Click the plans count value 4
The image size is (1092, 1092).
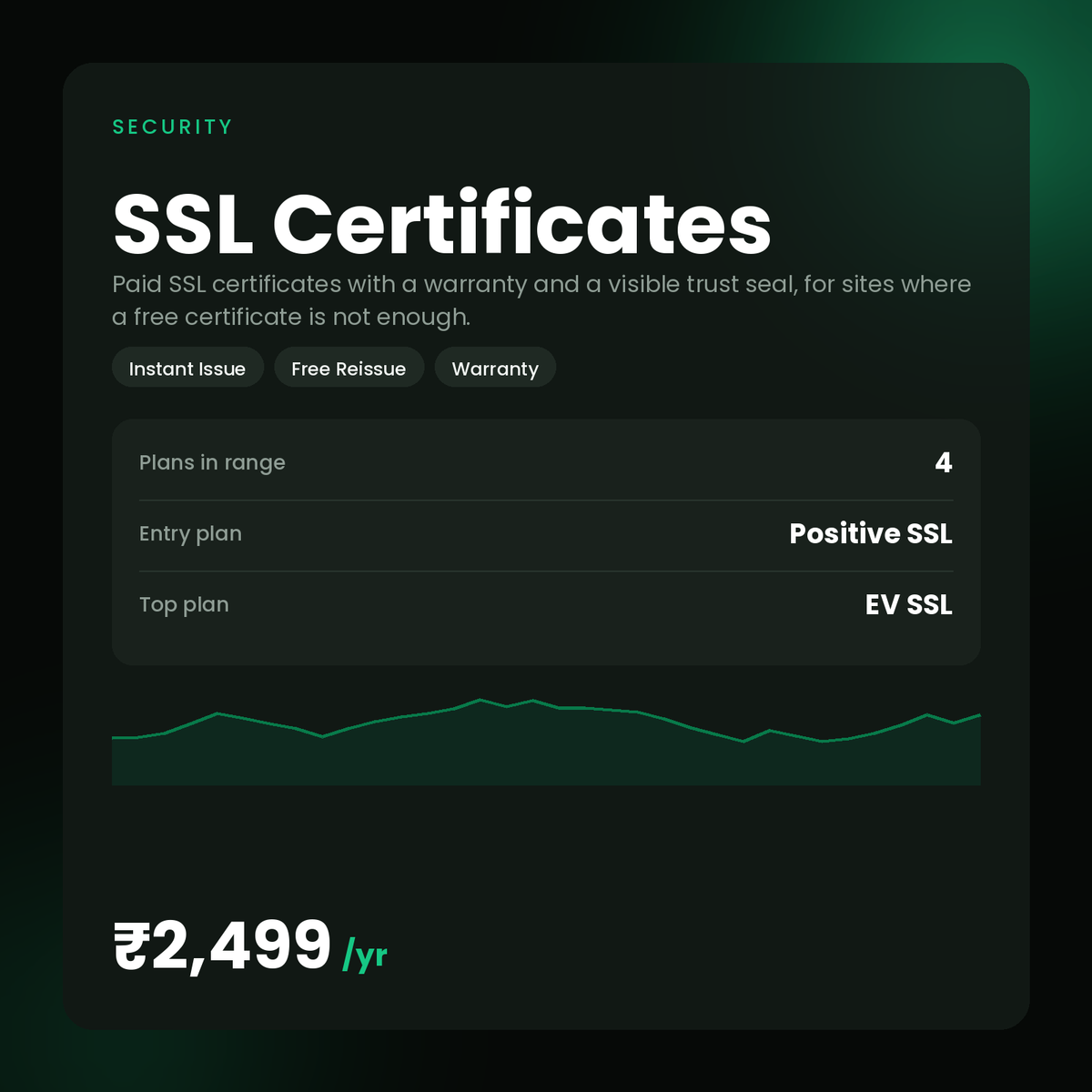tap(944, 462)
